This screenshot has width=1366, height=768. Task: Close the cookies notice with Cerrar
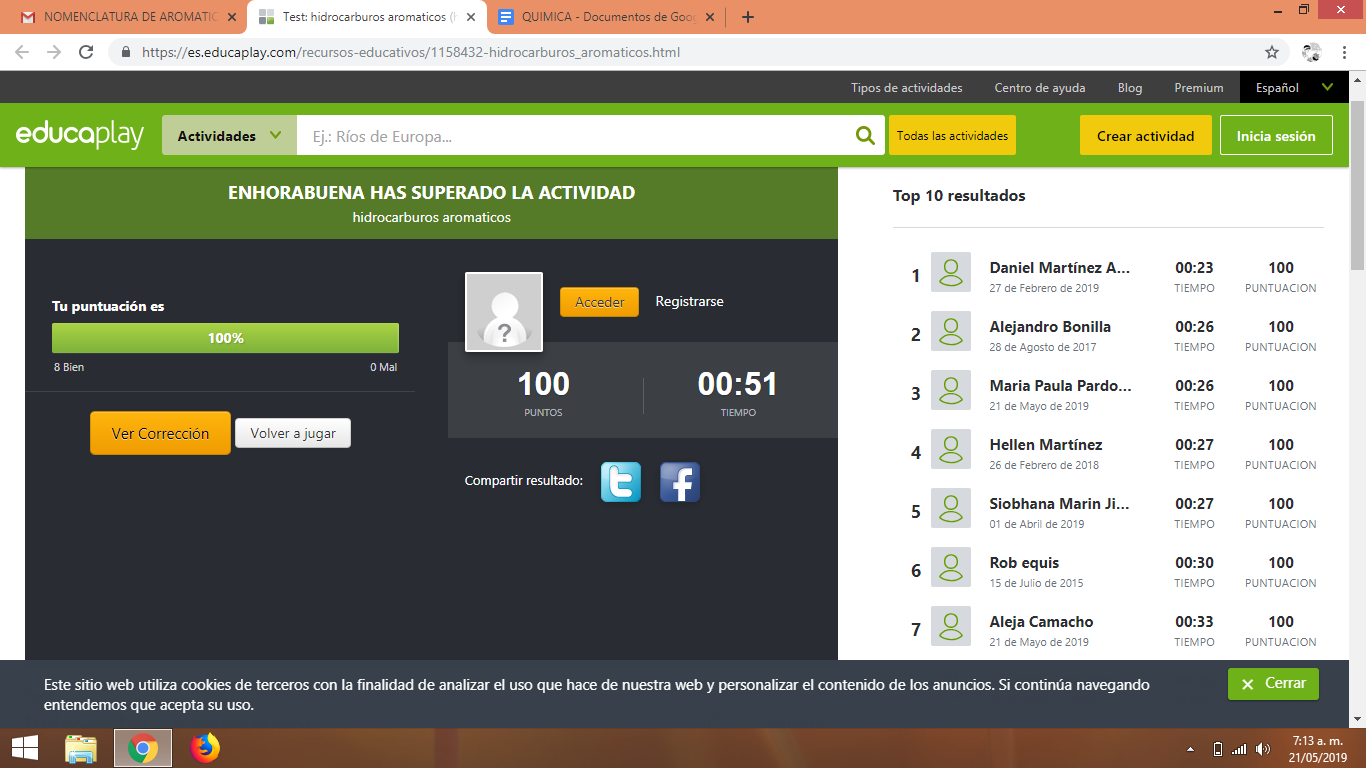tap(1273, 684)
